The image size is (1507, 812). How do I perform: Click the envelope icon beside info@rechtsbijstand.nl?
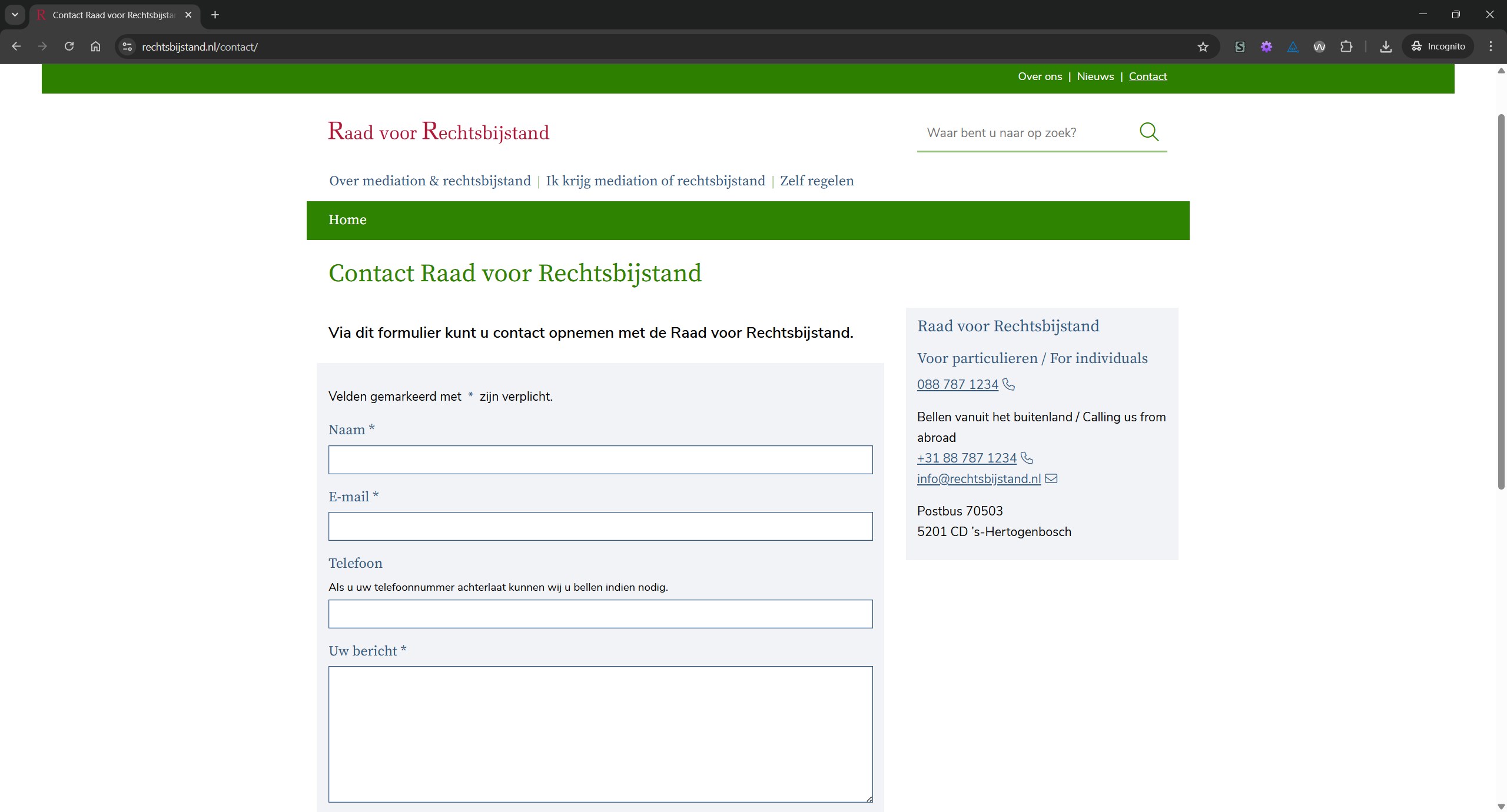(x=1051, y=478)
